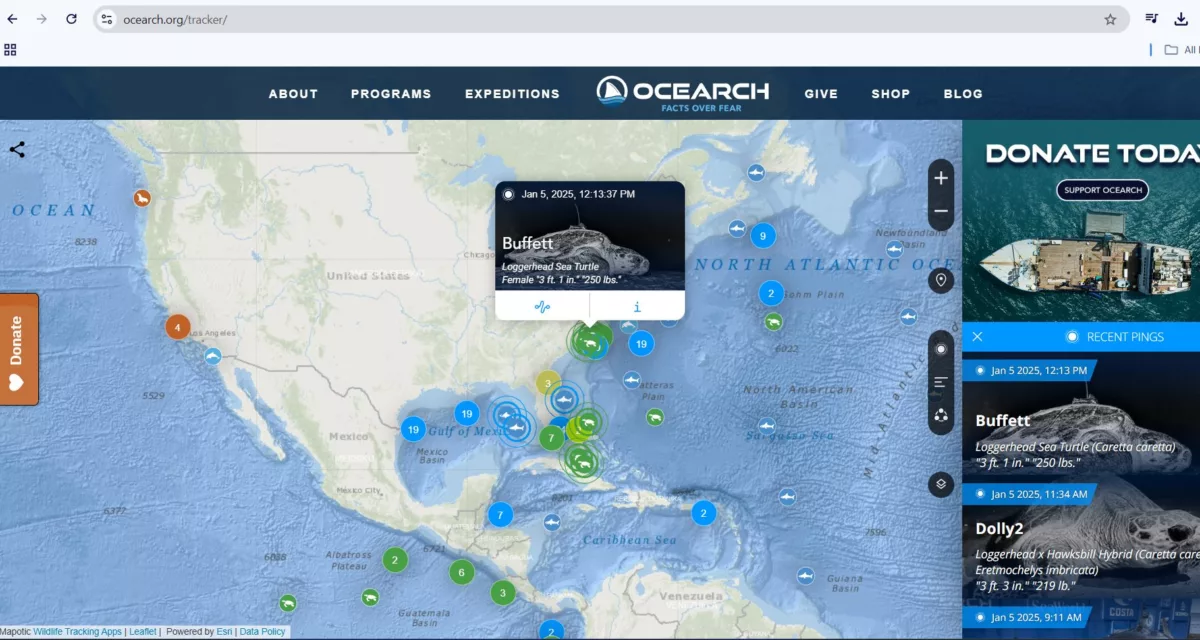
Task: Go back in the browser
Action: pos(12,19)
